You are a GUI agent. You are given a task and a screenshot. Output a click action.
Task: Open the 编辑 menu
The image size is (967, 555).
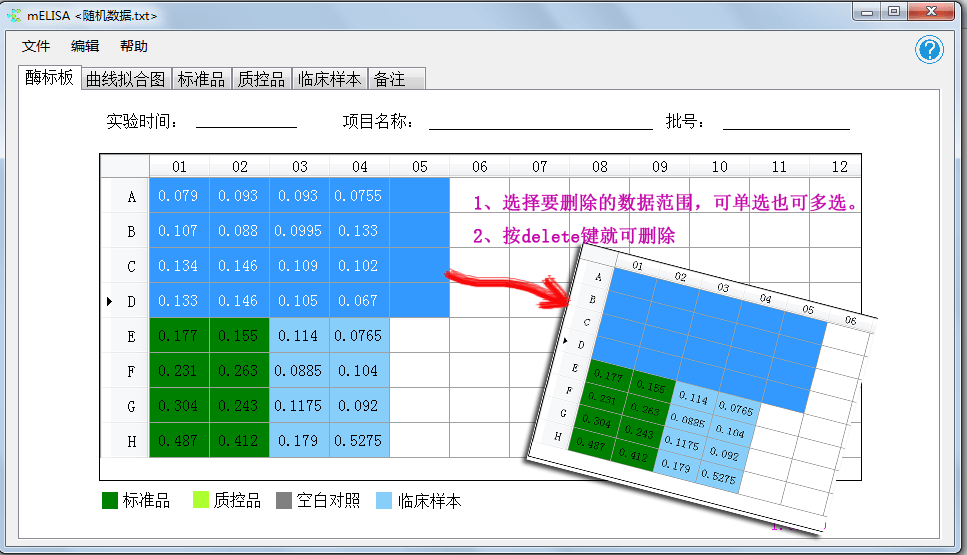pyautogui.click(x=85, y=46)
